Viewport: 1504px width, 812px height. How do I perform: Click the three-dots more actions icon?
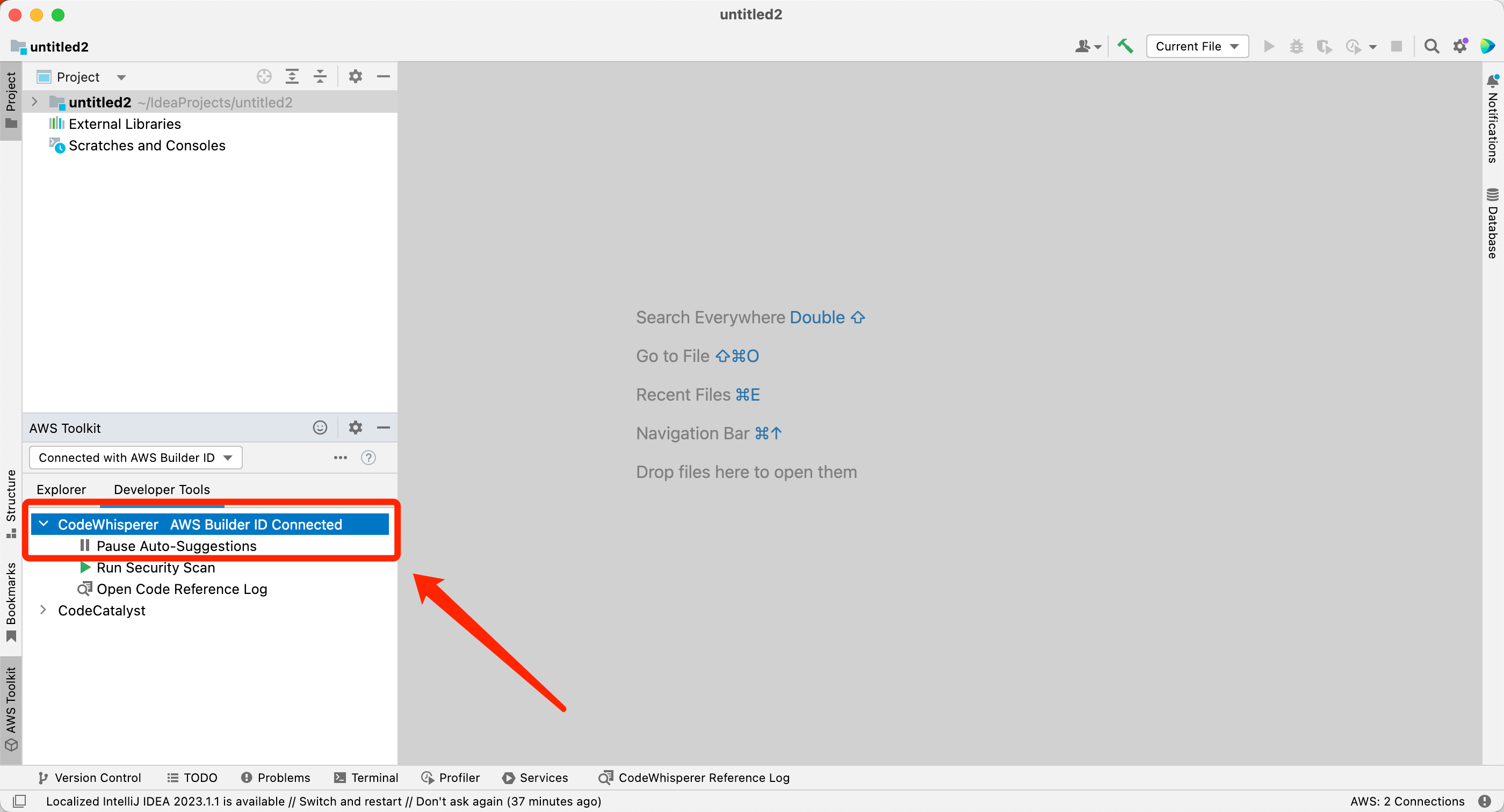click(341, 458)
